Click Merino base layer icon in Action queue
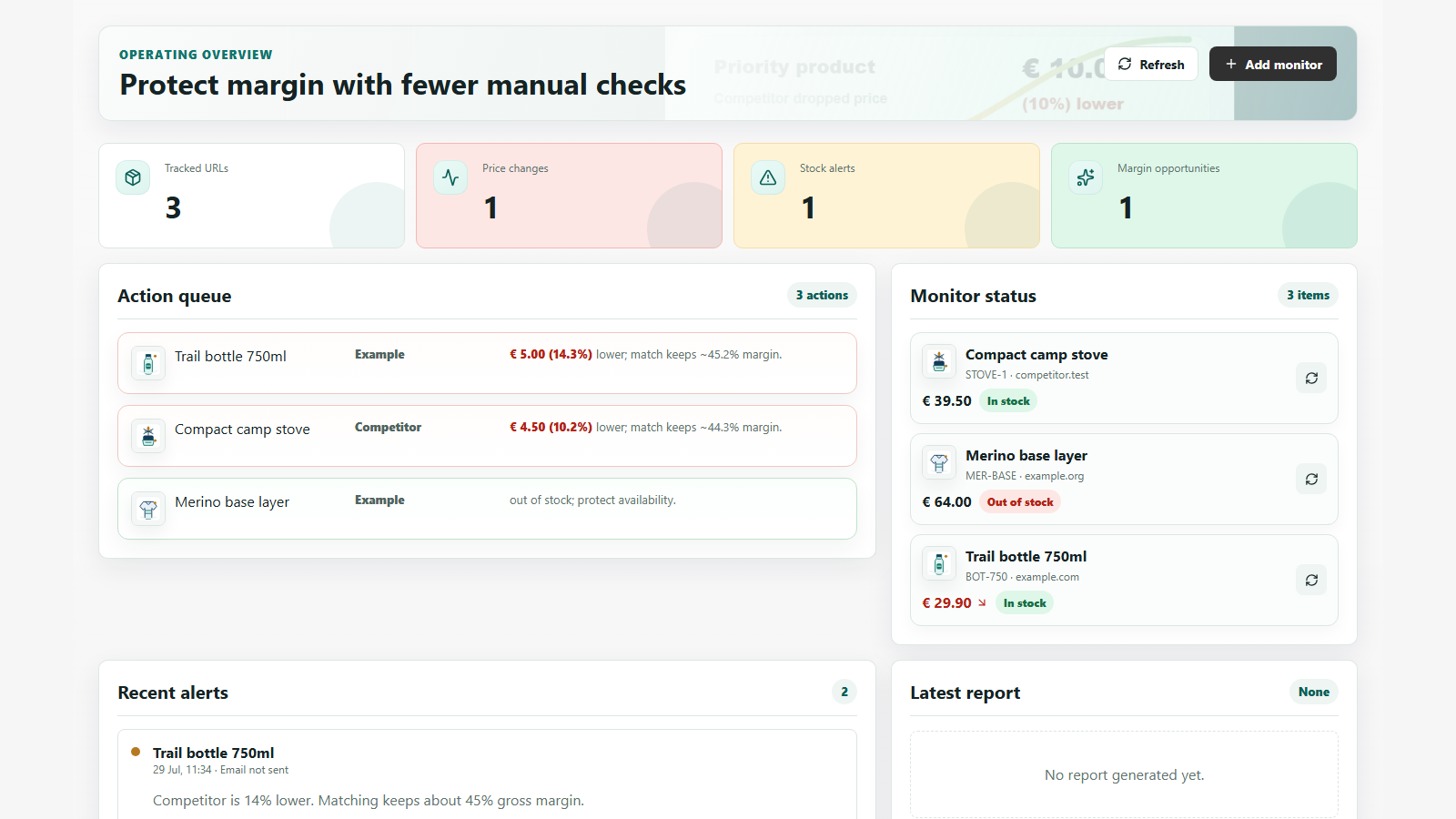1456x819 pixels. [148, 509]
